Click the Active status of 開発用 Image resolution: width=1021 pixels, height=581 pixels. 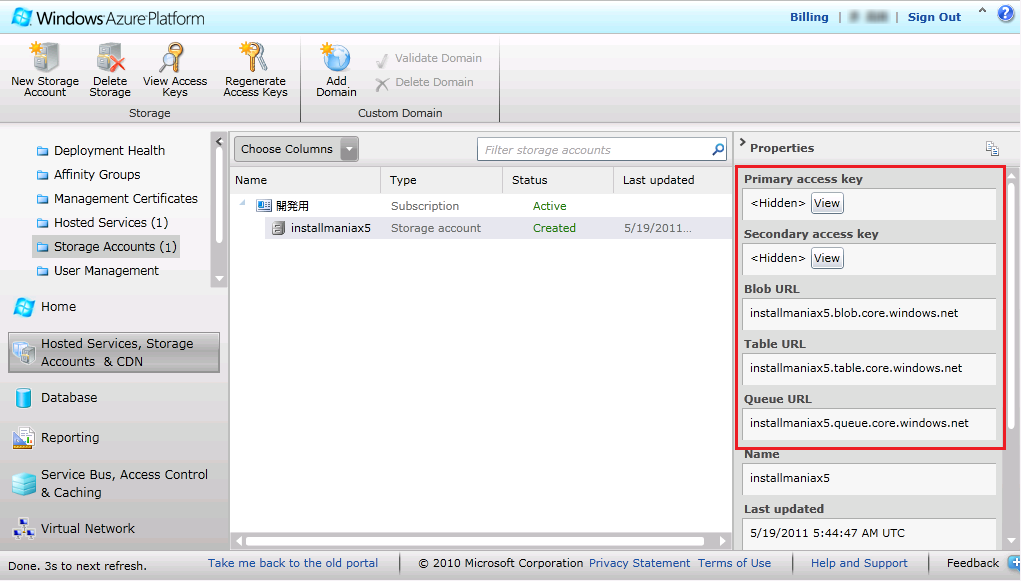point(550,206)
